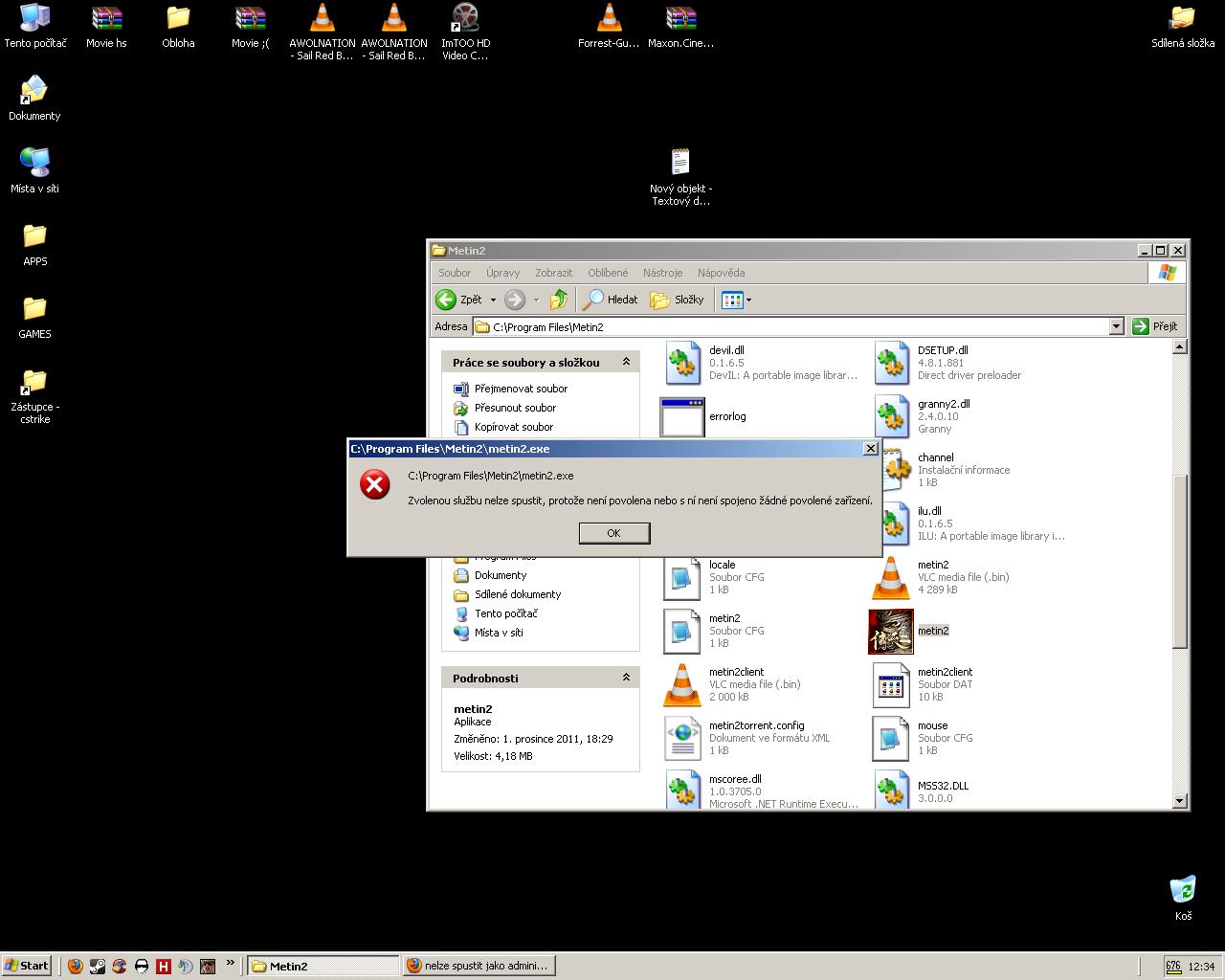
Task: Open Sdílené dokumenty link
Action: (x=518, y=594)
